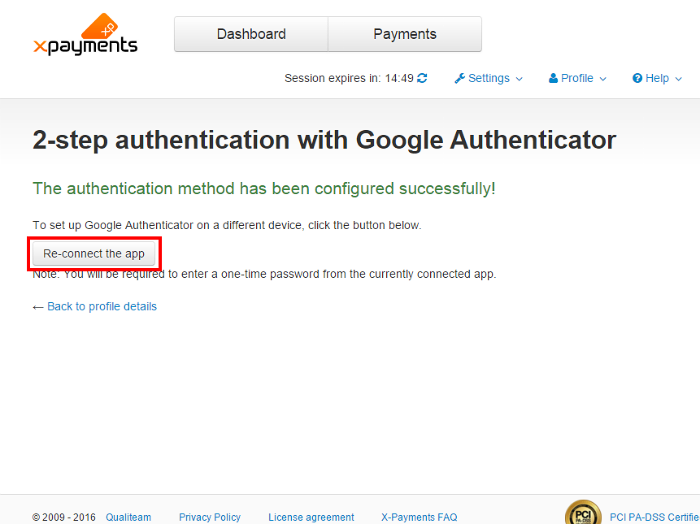Refresh the session timer icon
Image resolution: width=700 pixels, height=524 pixels.
pyautogui.click(x=422, y=78)
